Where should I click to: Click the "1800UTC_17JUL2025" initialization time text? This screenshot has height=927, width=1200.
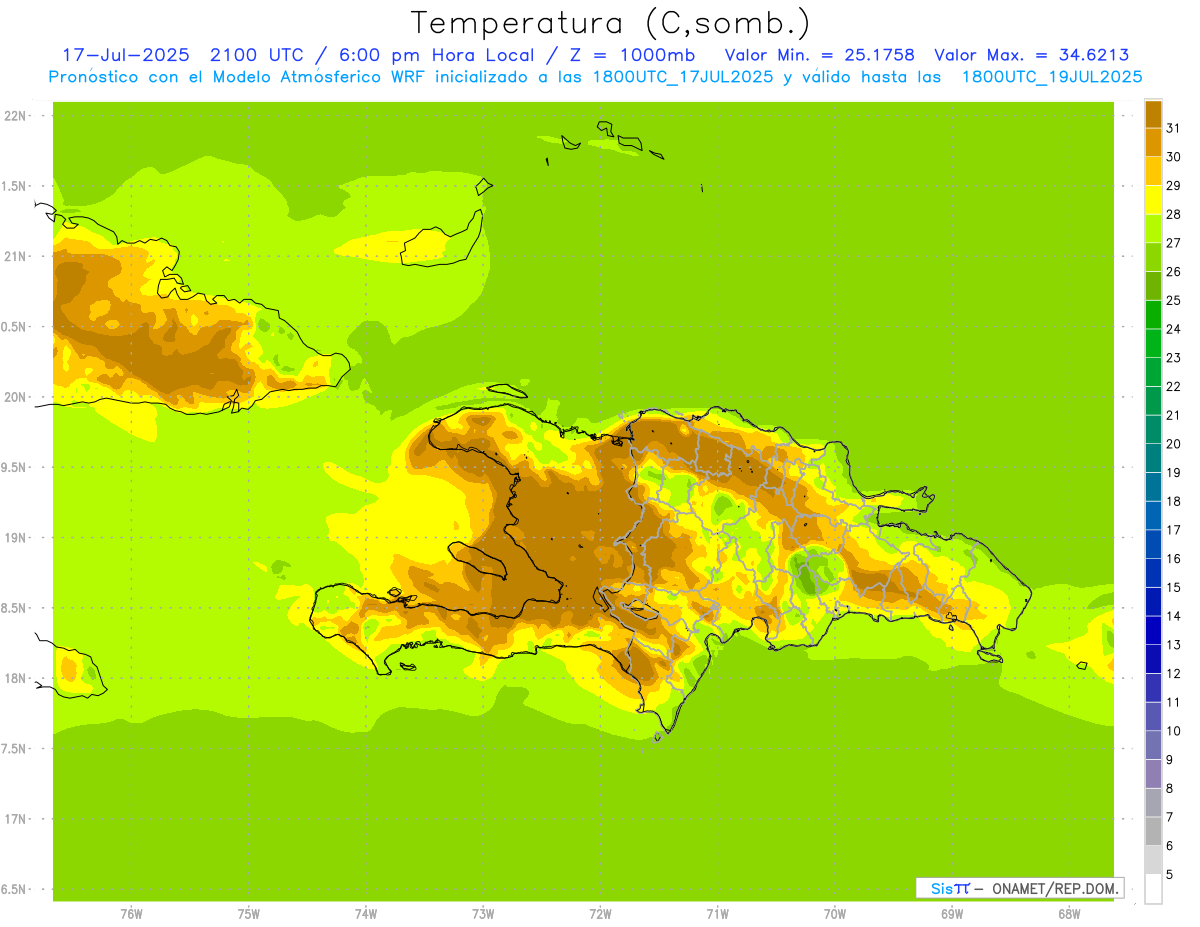pyautogui.click(x=677, y=77)
